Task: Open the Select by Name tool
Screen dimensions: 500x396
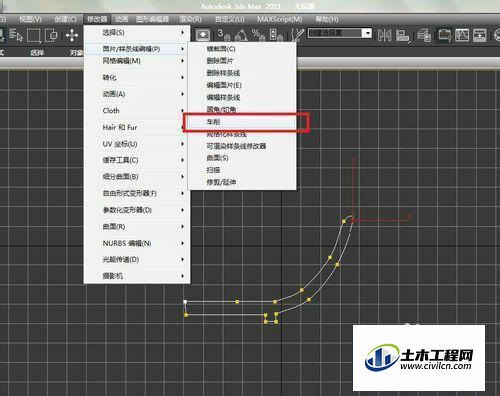Action: [x=16, y=35]
